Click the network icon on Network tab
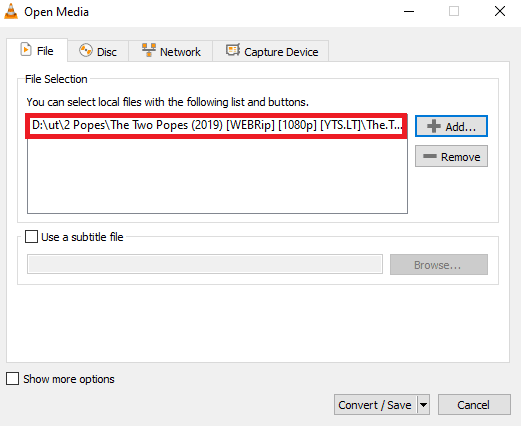Image resolution: width=521 pixels, height=426 pixels. (149, 50)
